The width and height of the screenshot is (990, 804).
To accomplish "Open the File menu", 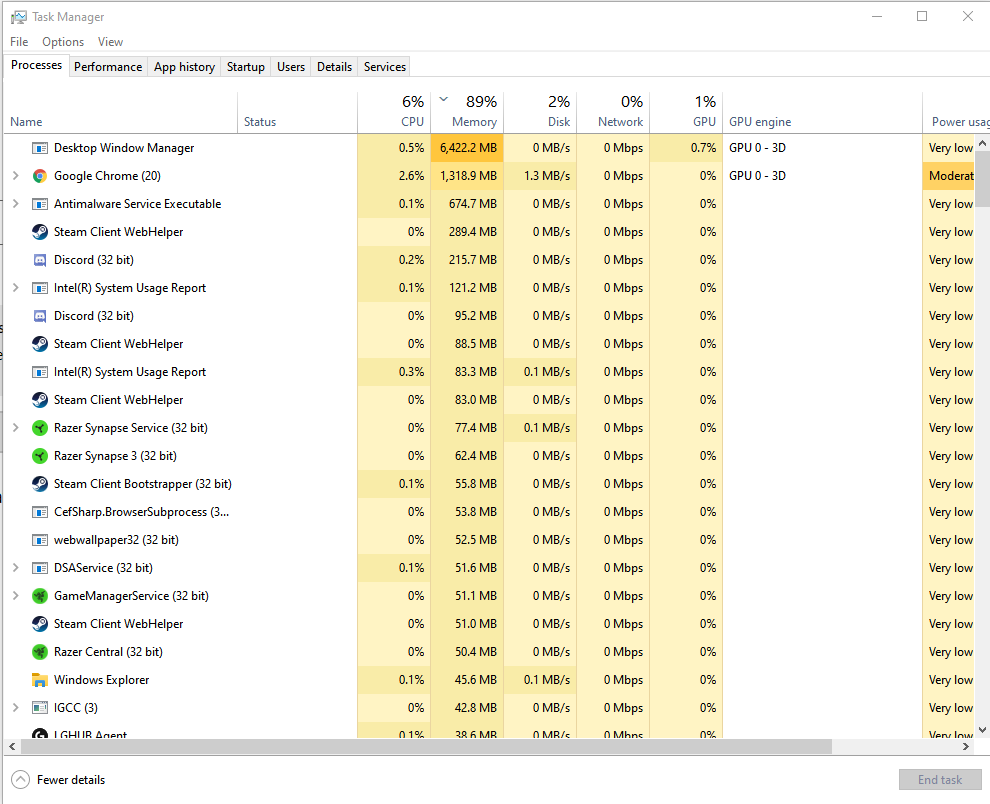I will (x=19, y=42).
